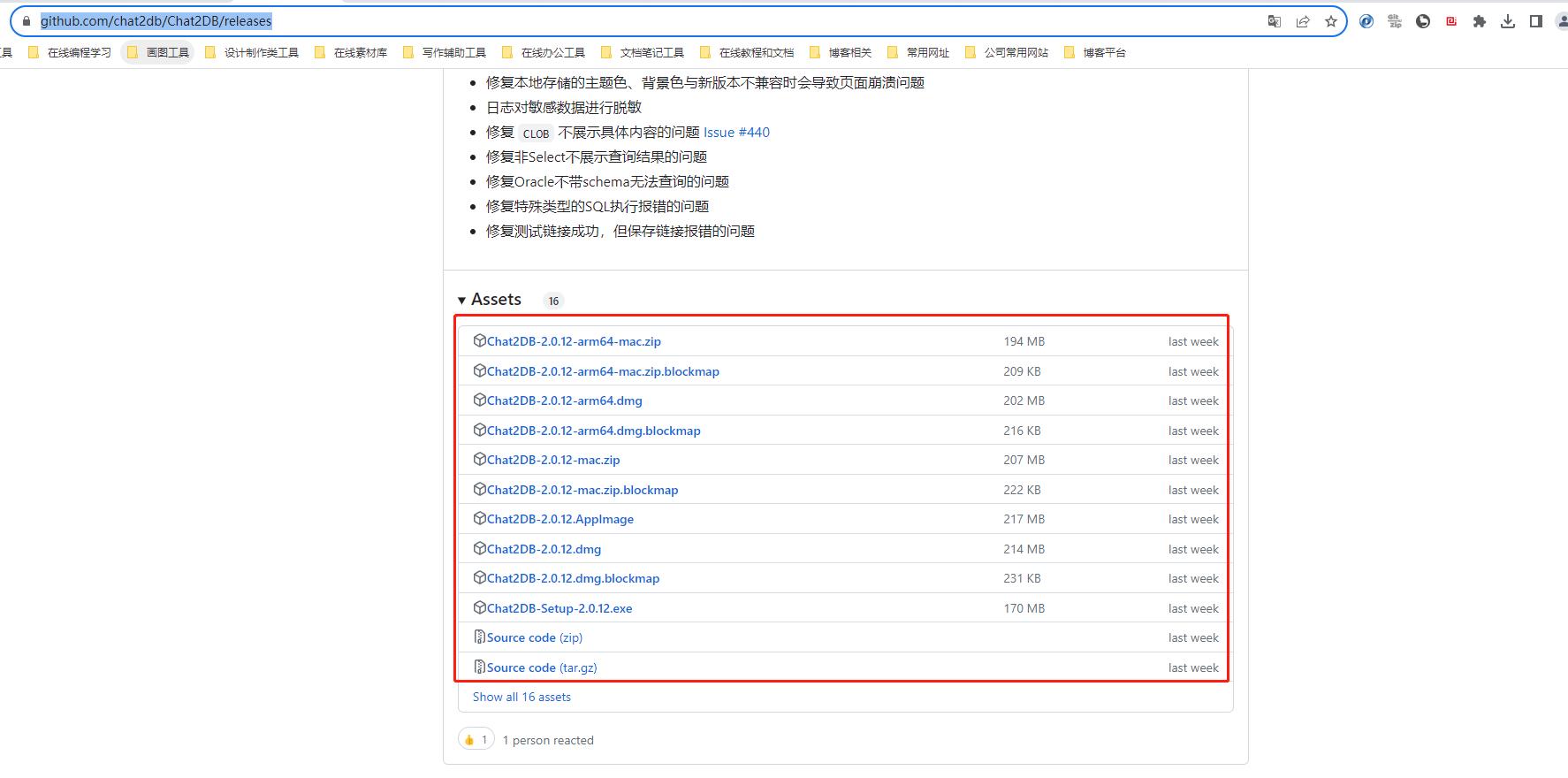Screen dimensions: 1568x778
Task: Click the package icon beside Chat2DB-2.0.12-mac.zip
Action: point(479,459)
